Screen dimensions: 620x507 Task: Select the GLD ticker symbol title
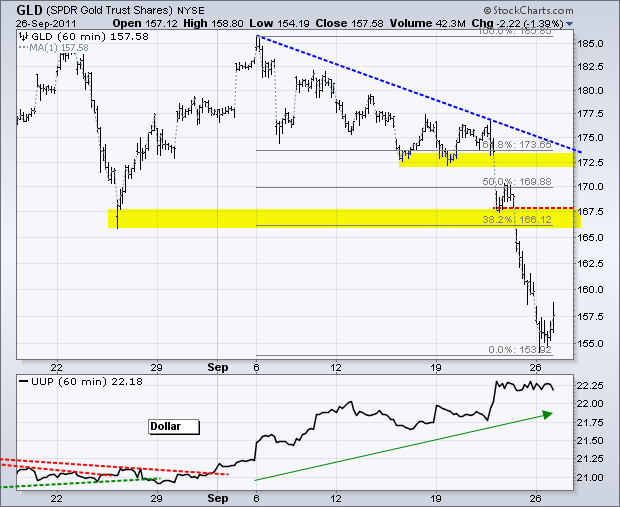[29, 9]
